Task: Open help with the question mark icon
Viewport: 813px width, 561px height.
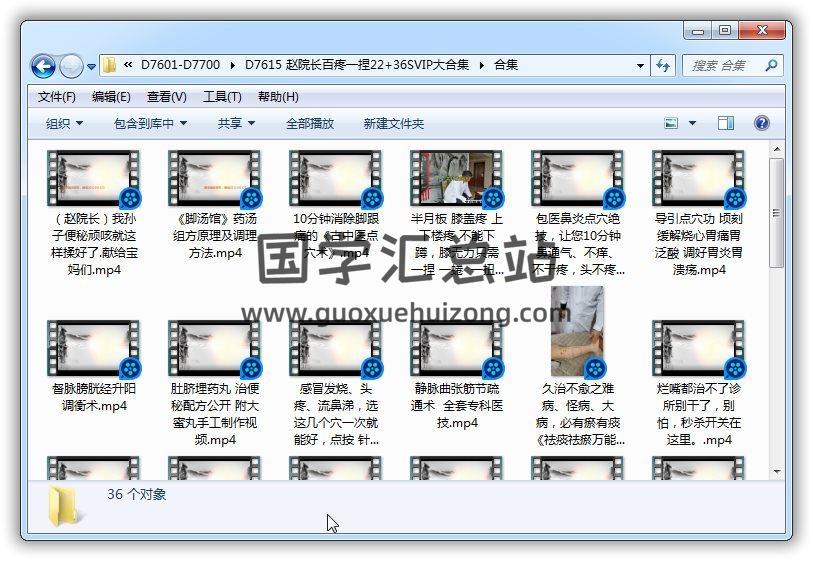Action: 761,123
